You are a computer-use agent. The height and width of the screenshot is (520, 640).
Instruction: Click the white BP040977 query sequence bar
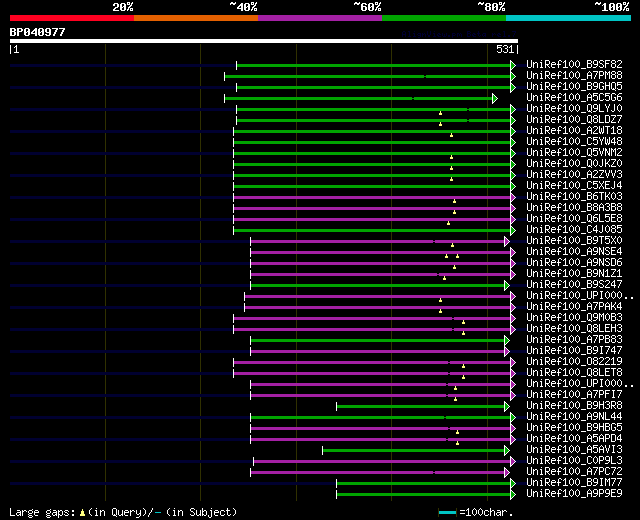(264, 41)
